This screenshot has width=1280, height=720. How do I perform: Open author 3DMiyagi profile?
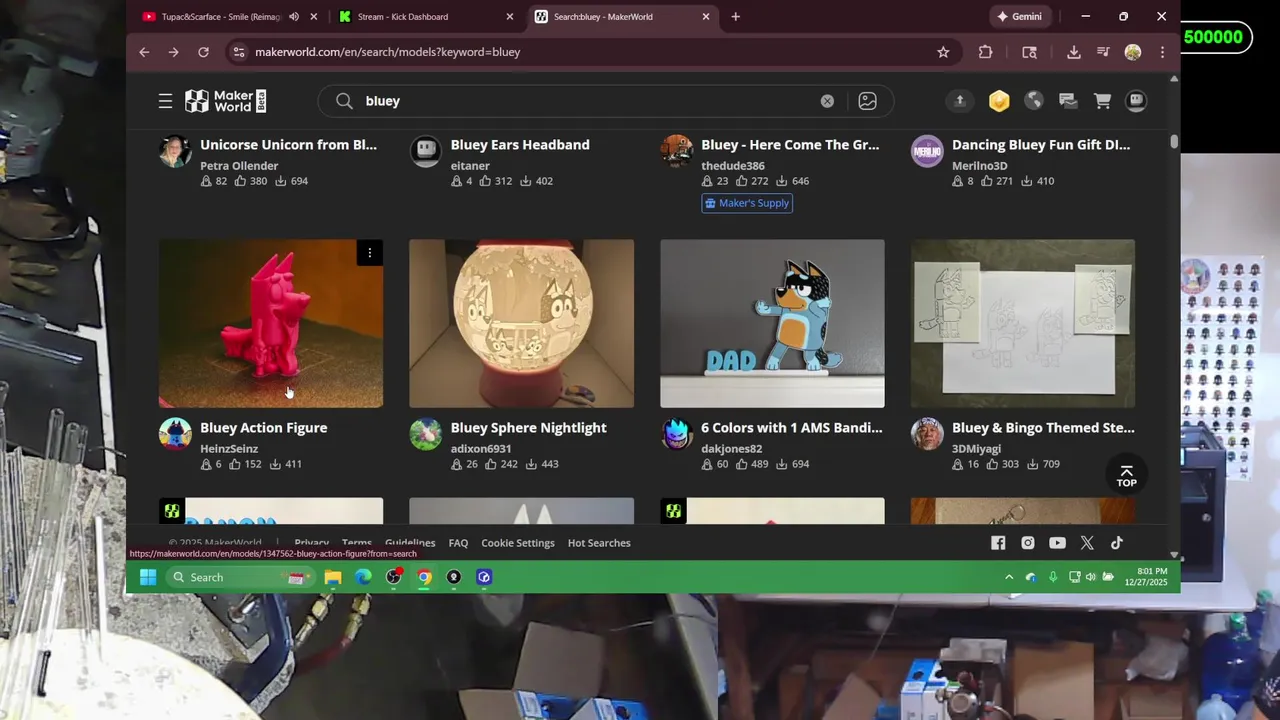[x=981, y=449]
